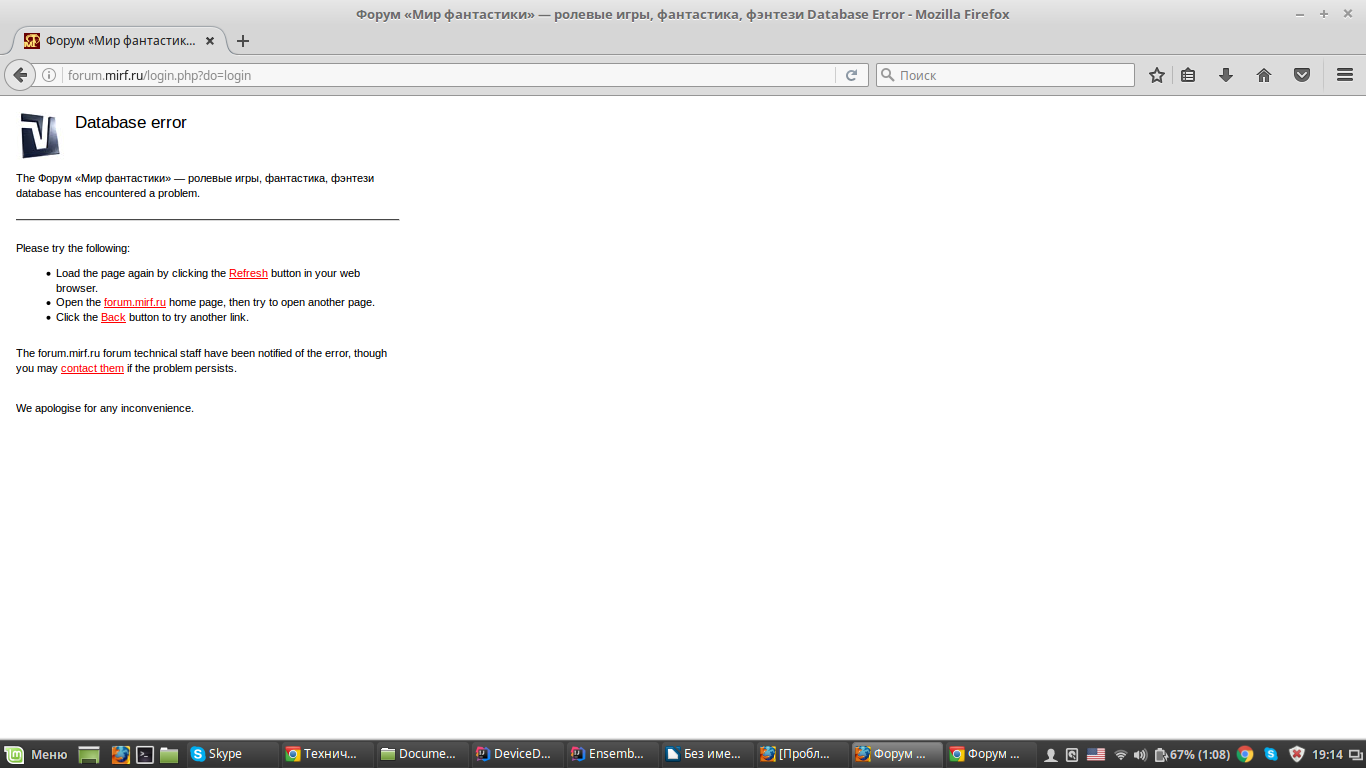Viewport: 1366px width, 768px height.
Task: Bookmark this page with the star icon
Action: pyautogui.click(x=1157, y=75)
